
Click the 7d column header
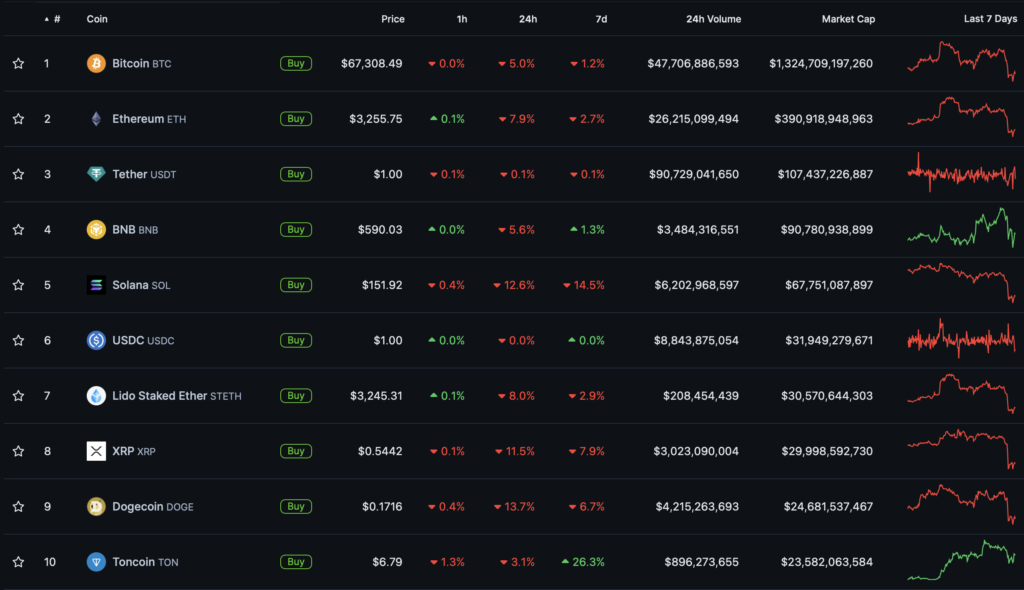pos(600,19)
